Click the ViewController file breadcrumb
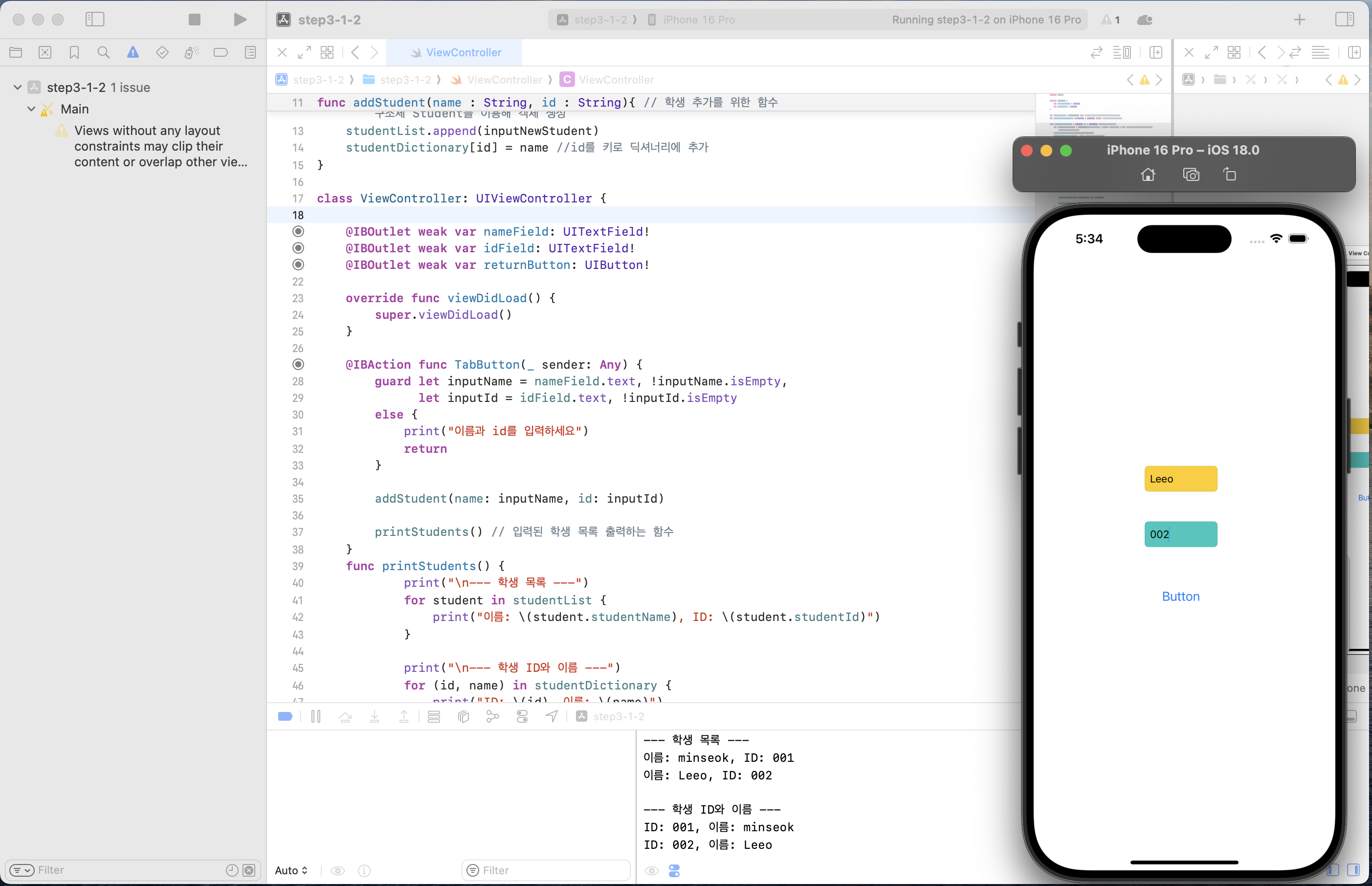The width and height of the screenshot is (1372, 886). 496,79
